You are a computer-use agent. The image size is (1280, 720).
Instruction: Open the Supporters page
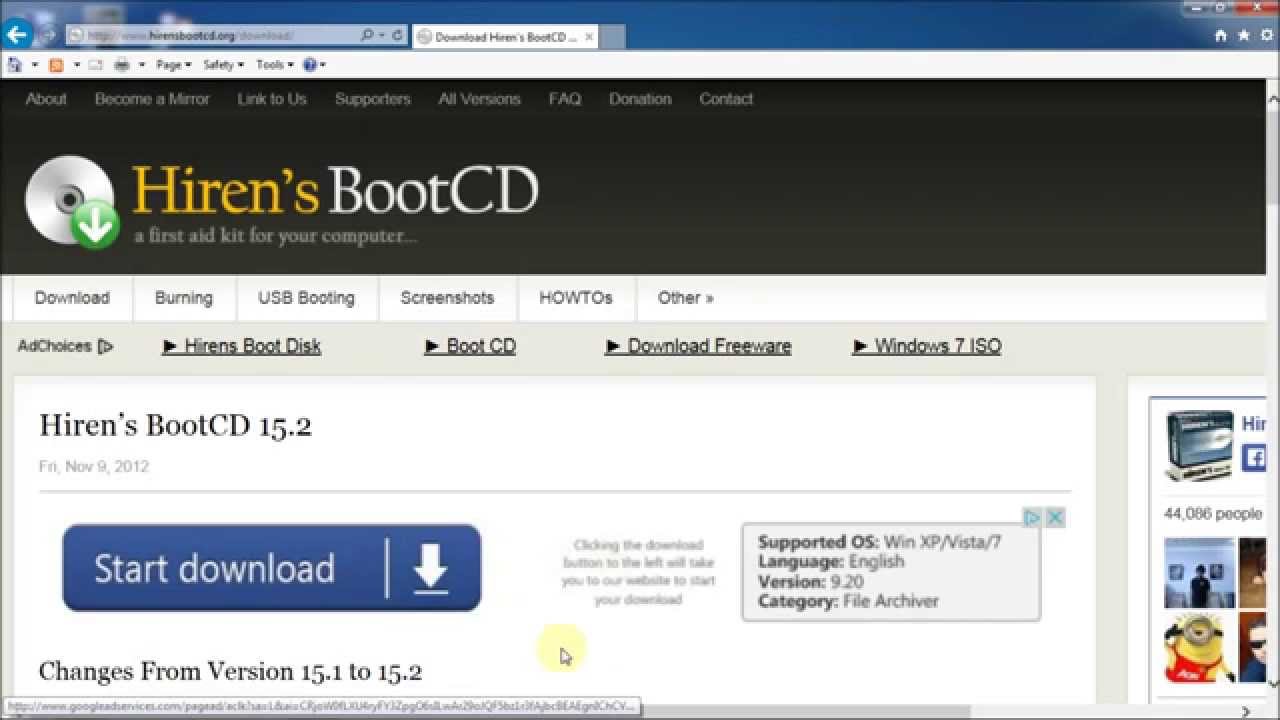(373, 99)
